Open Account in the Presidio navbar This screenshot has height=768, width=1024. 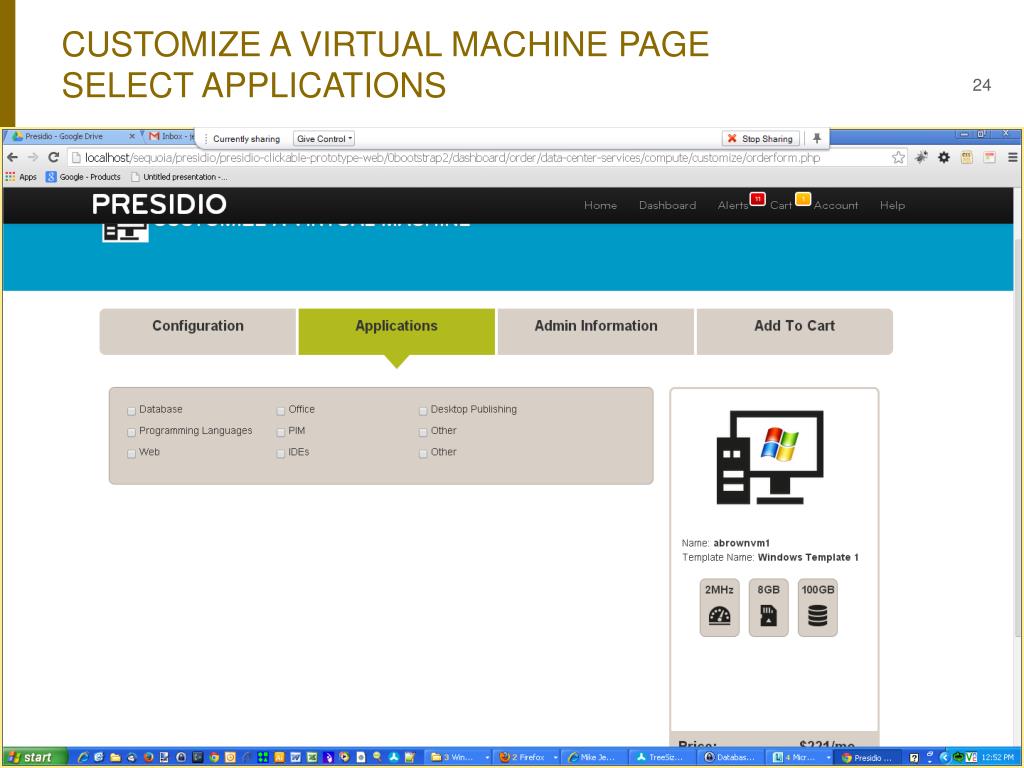pos(836,205)
